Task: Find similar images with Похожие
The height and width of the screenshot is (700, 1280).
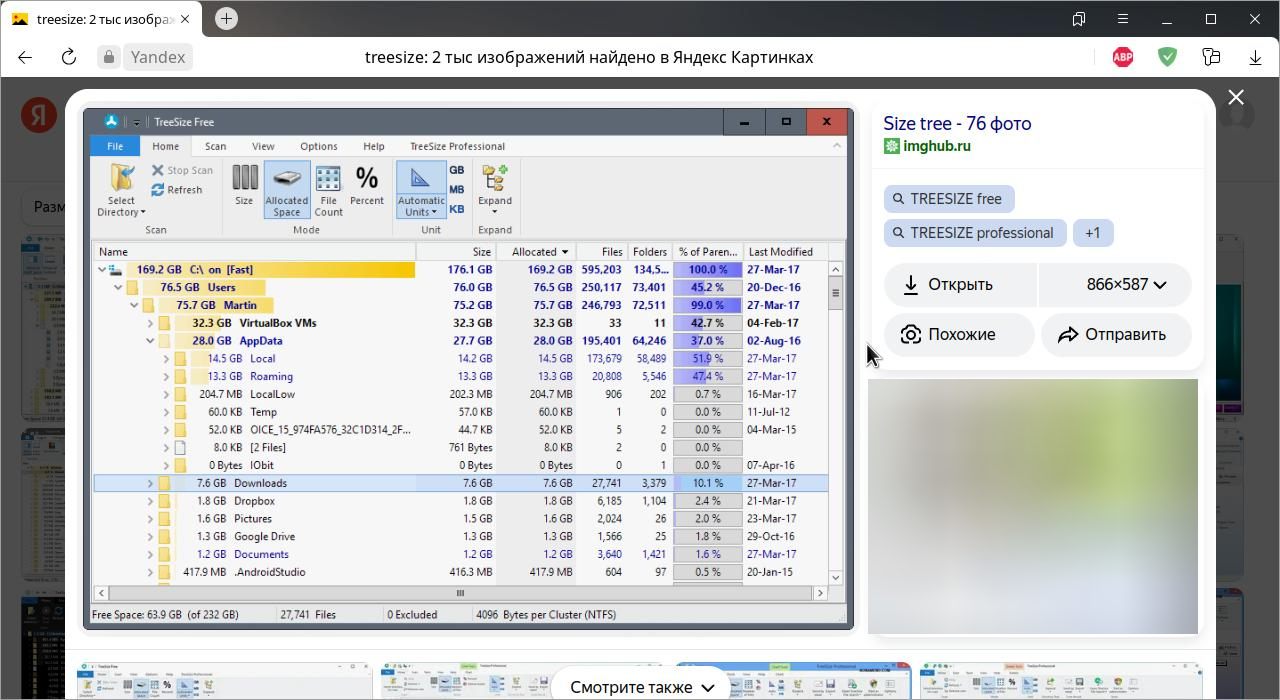Action: pos(959,335)
